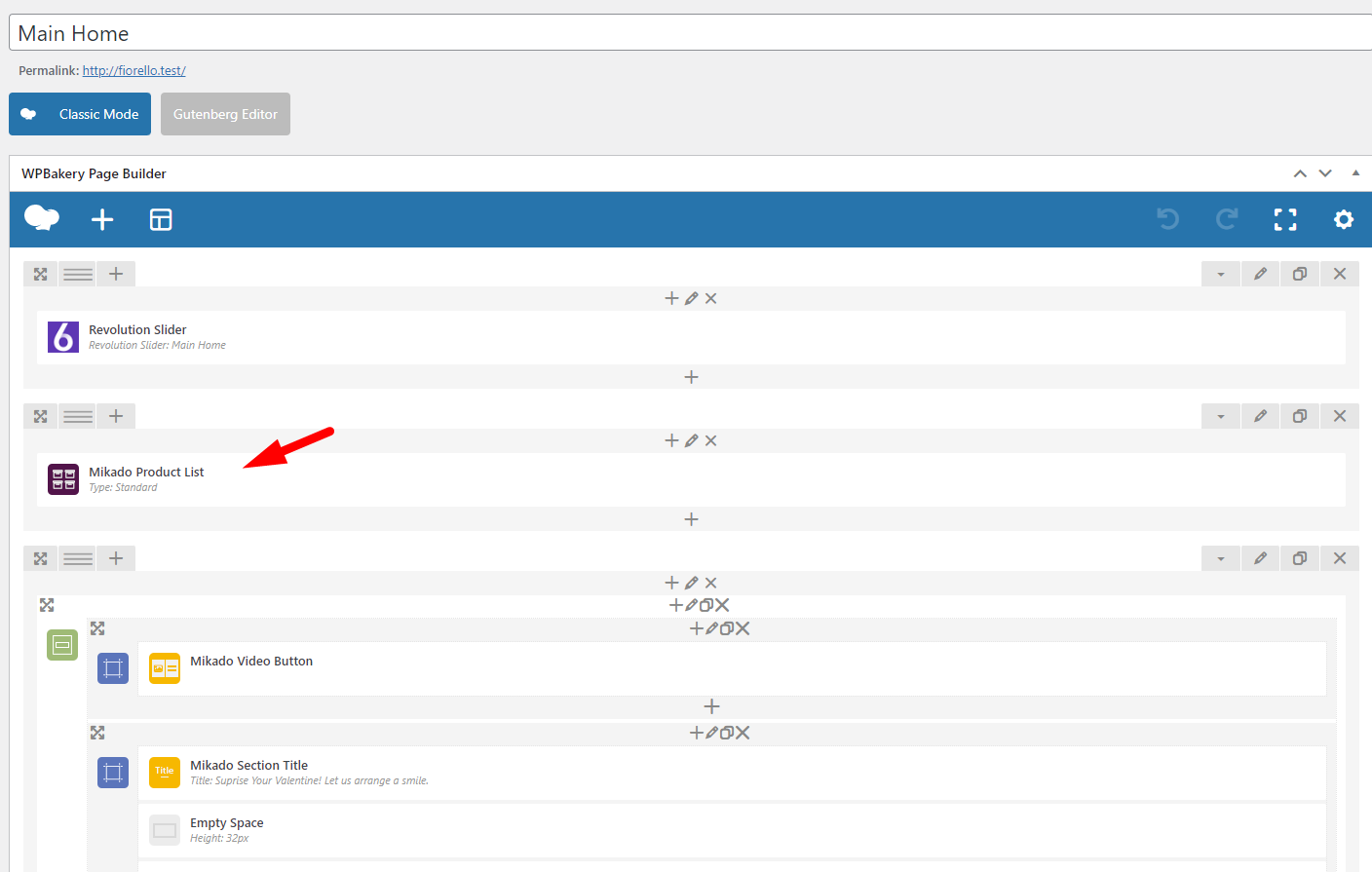This screenshot has width=1372, height=872.
Task: Clone the Mikado Product List row
Action: 1300,416
